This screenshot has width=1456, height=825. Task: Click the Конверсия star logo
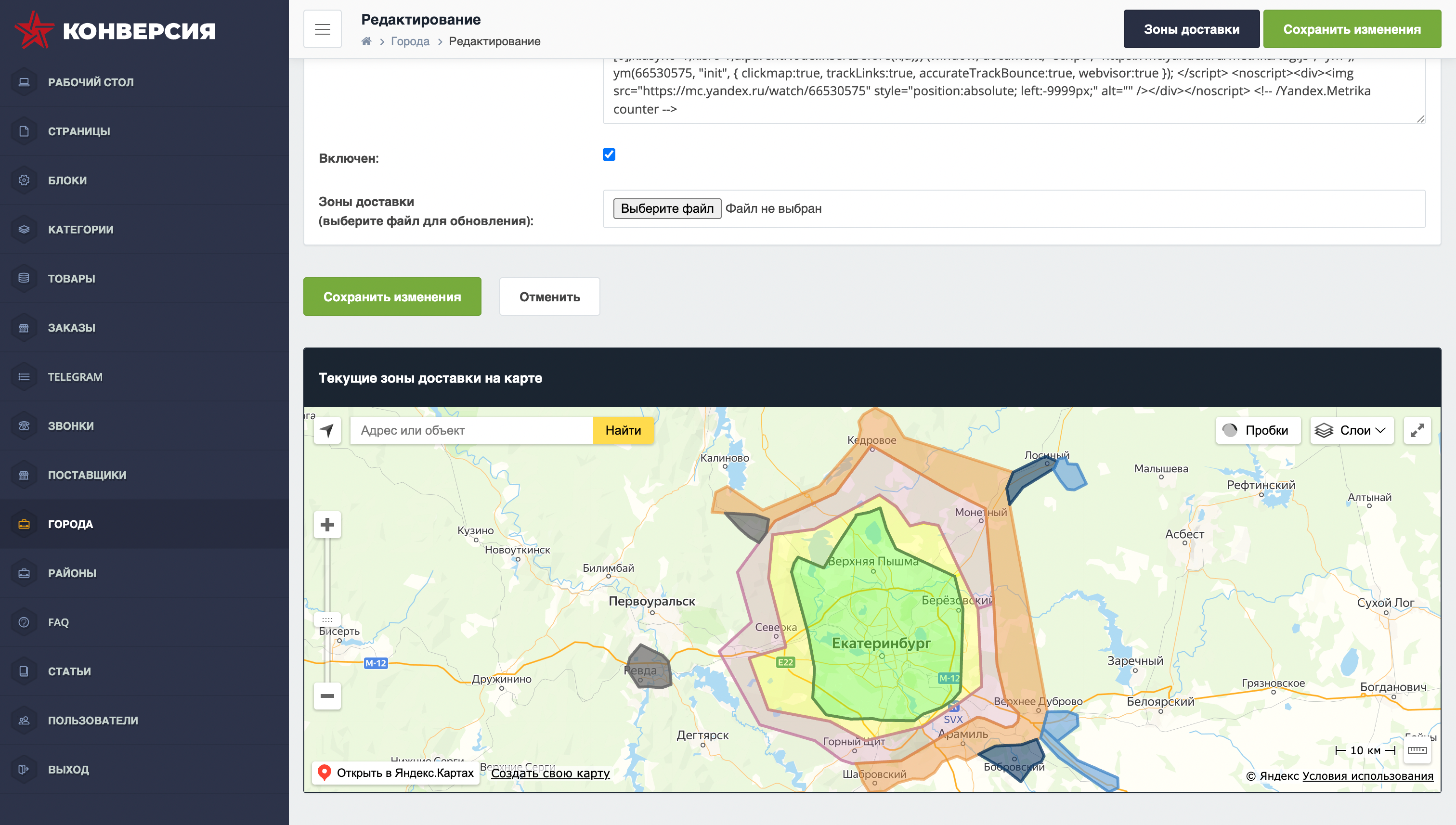34,29
